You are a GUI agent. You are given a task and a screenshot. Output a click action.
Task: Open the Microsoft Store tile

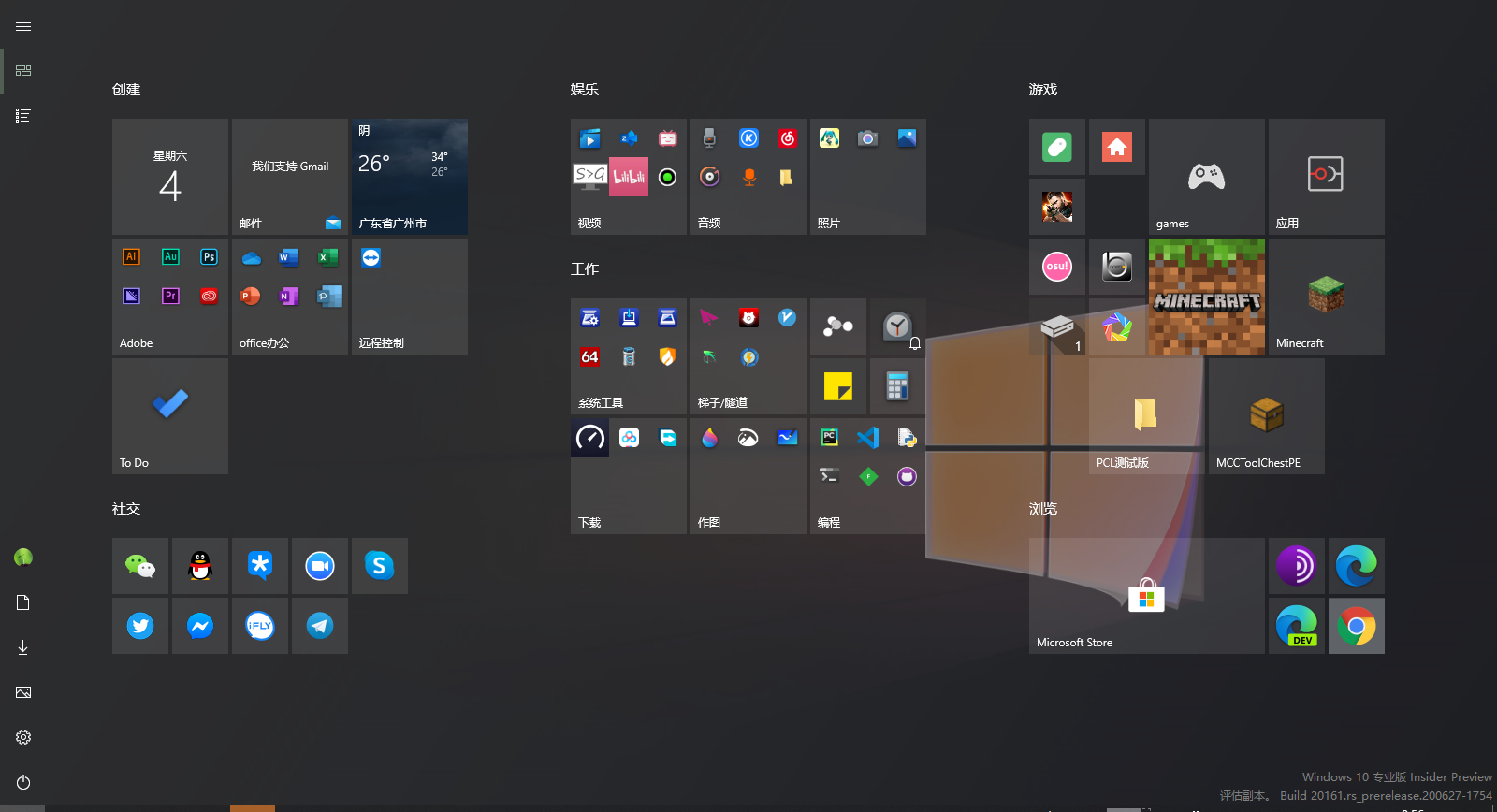click(1147, 596)
